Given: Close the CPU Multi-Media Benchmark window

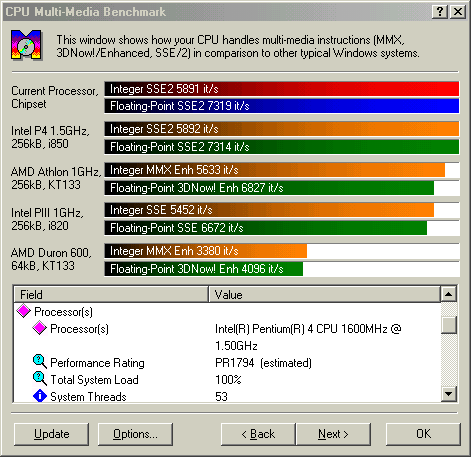Looking at the screenshot, I should [458, 12].
